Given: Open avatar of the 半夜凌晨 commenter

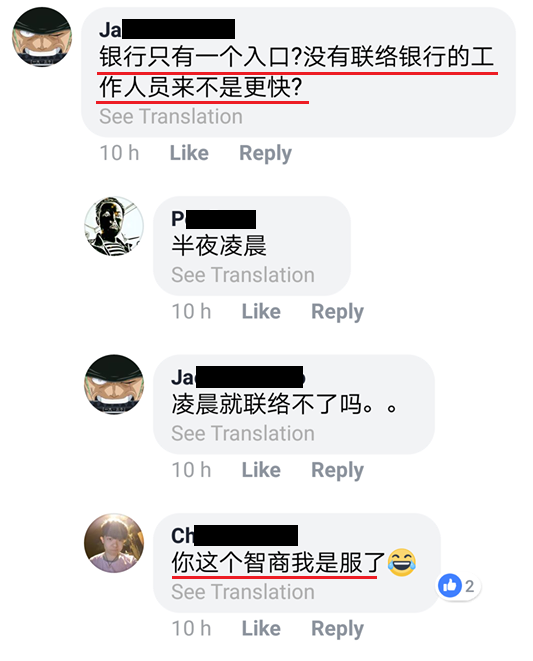Looking at the screenshot, I should [114, 226].
